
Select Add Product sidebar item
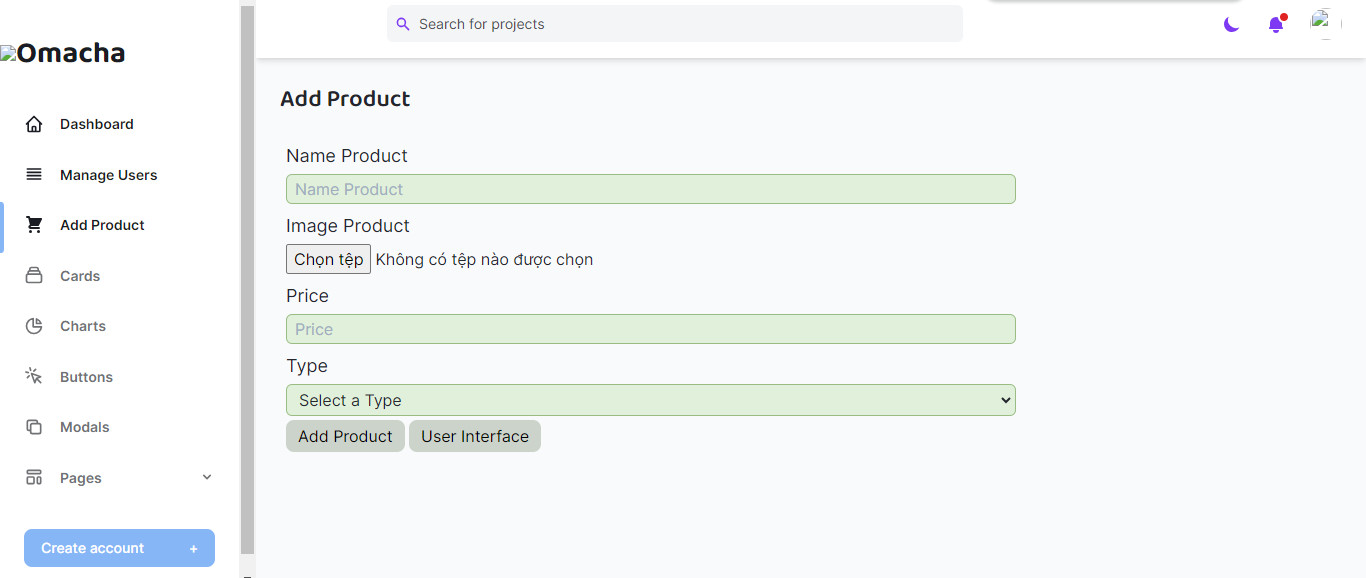click(x=102, y=225)
